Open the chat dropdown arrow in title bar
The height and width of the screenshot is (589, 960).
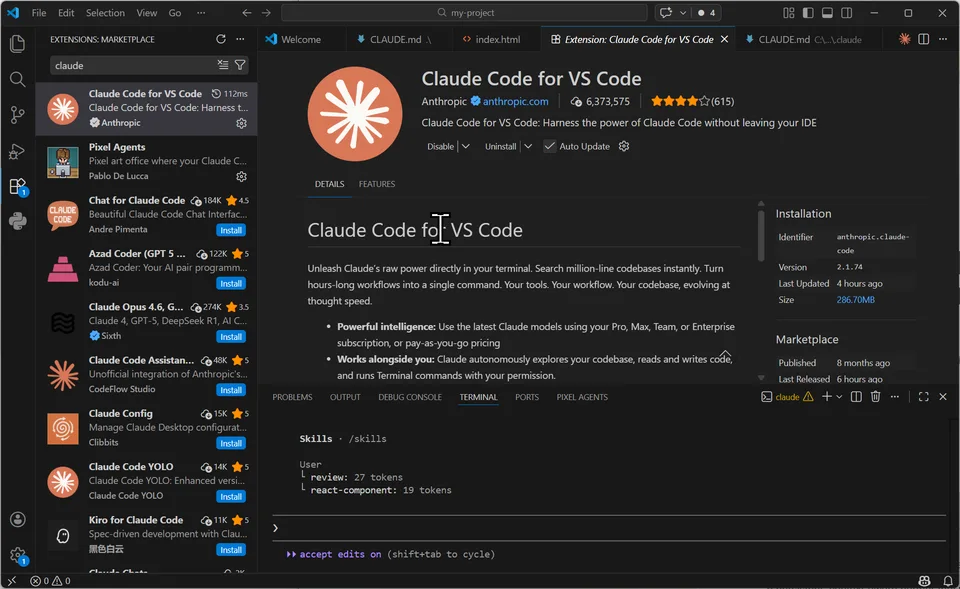point(683,13)
